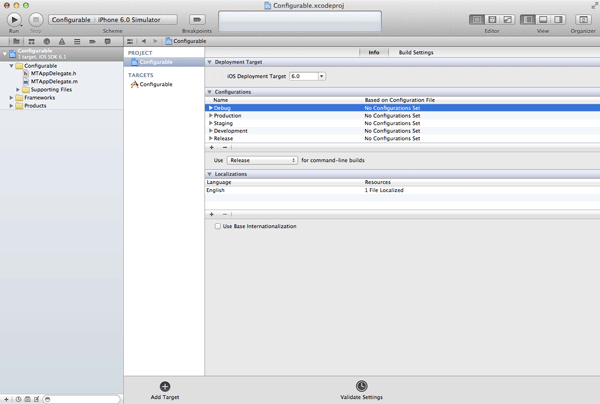Remove a localization with minus button
Image resolution: width=600 pixels, height=404 pixels.
click(225, 214)
